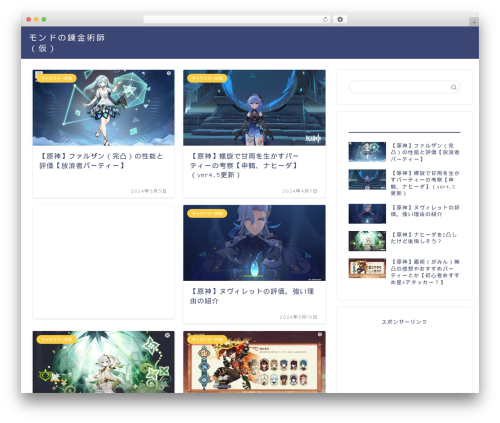Screen dimensions: 500x423
Task: Click the category badge on the ファルザン card
Action: point(57,78)
